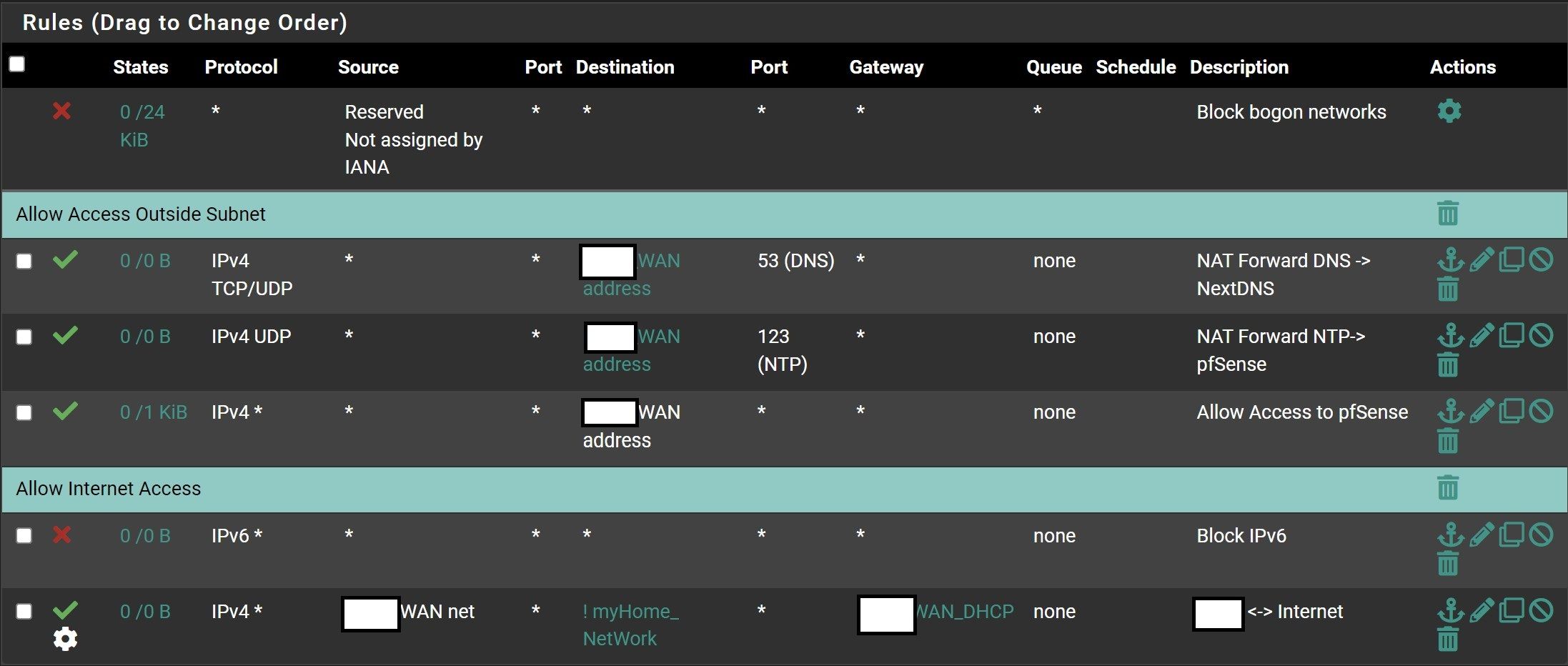The width and height of the screenshot is (1568, 666).
Task: Open the myHome_NetWork alias link
Action: [x=630, y=625]
